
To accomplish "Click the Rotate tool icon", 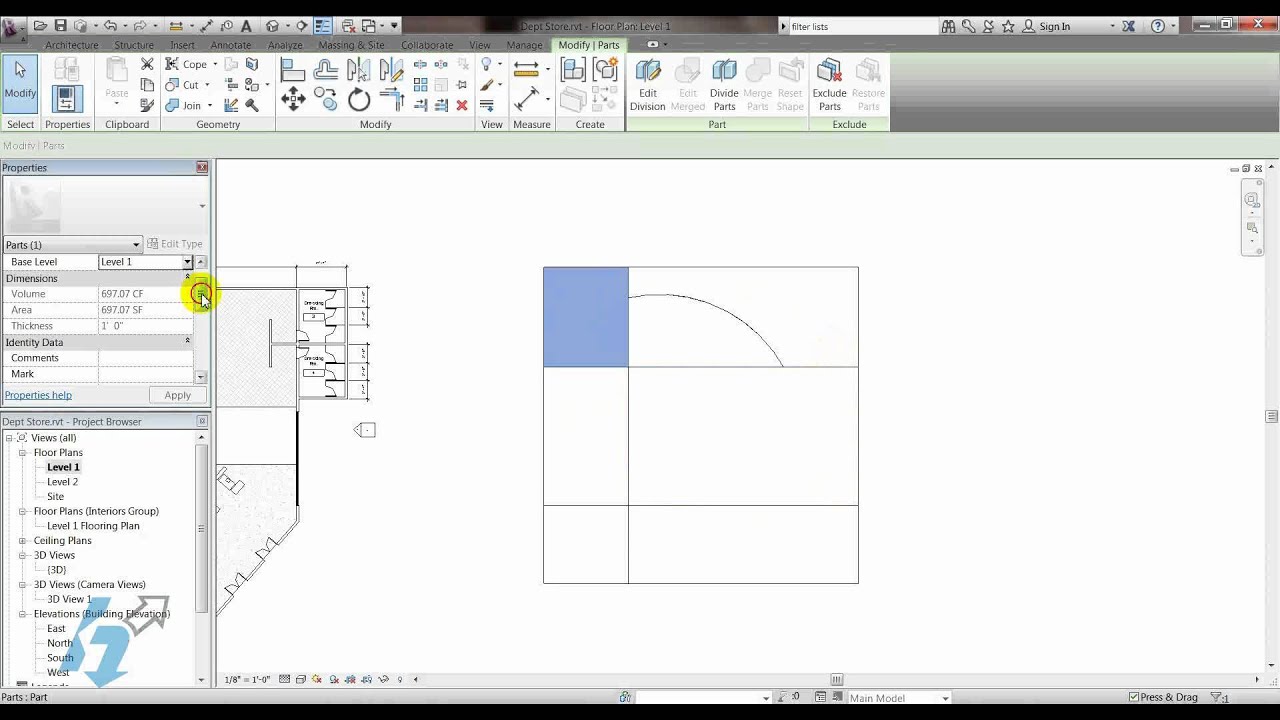I will [359, 99].
